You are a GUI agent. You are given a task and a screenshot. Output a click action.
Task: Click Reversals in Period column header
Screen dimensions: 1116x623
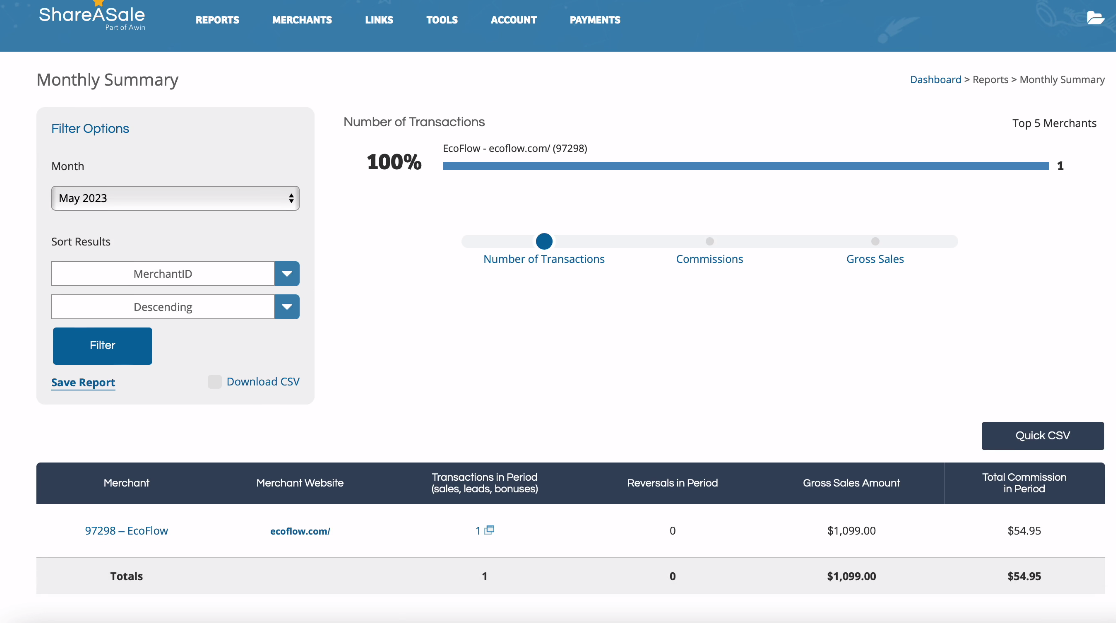coord(672,483)
